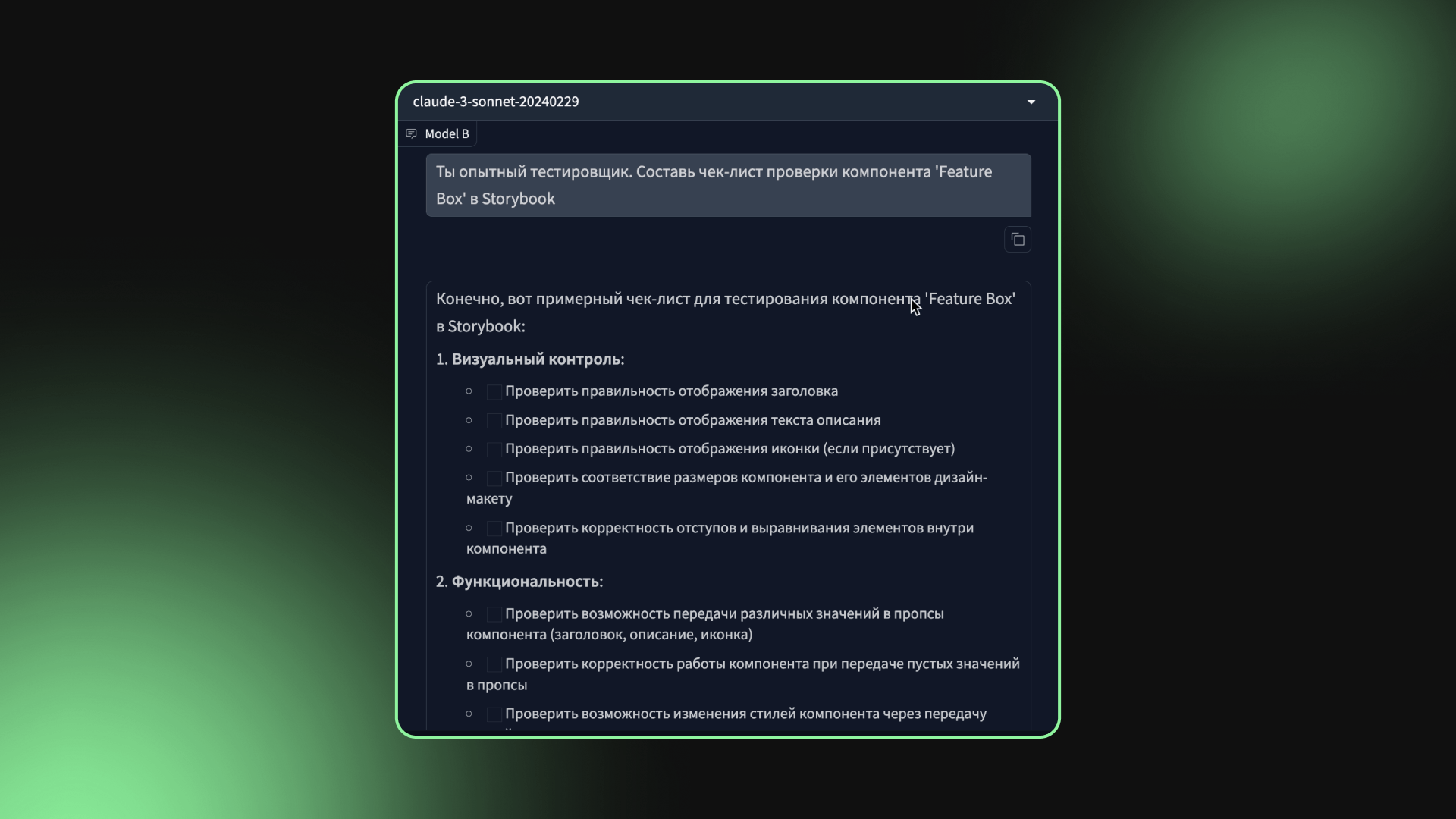Screen dimensions: 1456x819
Task: Check box for дизайн-макету size item
Action: (x=494, y=479)
